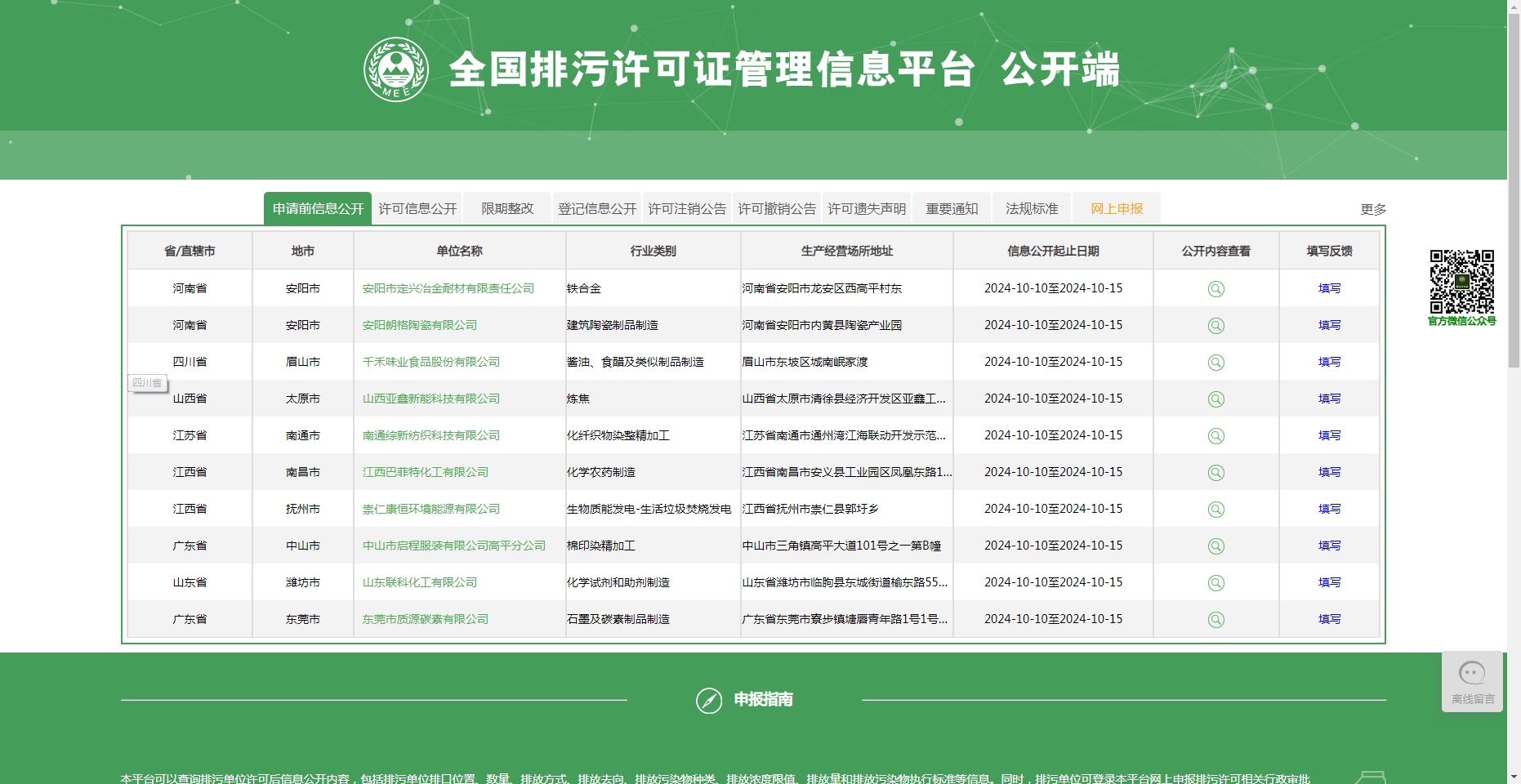Click the 眉山市 city cell
This screenshot has width=1521, height=784.
303,362
